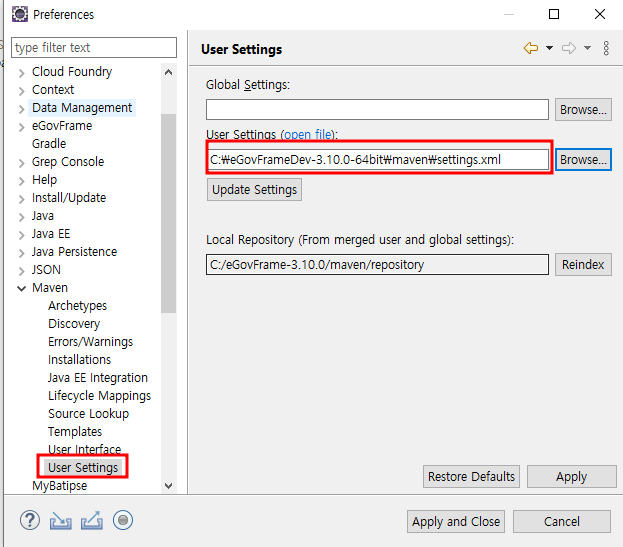Image resolution: width=623 pixels, height=547 pixels.
Task: Select Install/Update in the tree
Action: tap(69, 197)
